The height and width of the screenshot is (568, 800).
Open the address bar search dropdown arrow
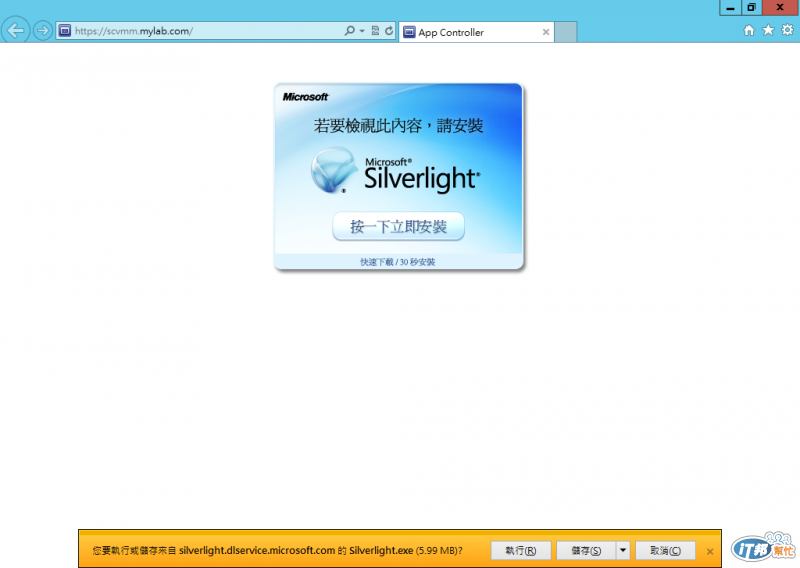tap(362, 31)
